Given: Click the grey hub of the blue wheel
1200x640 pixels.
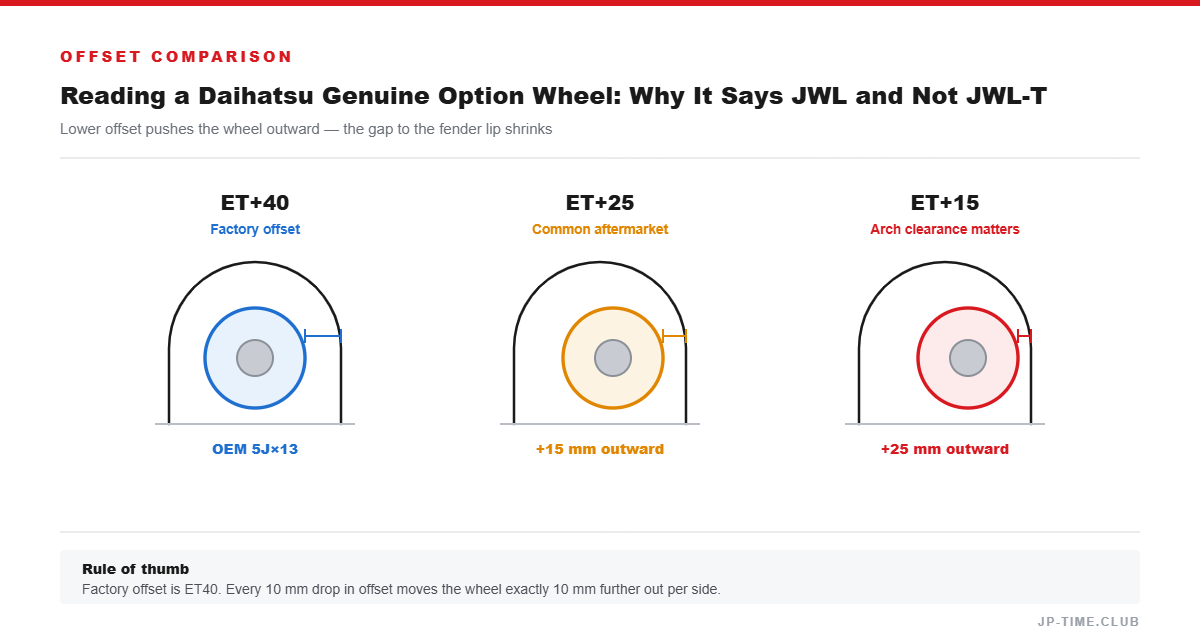Looking at the screenshot, I should [x=255, y=358].
